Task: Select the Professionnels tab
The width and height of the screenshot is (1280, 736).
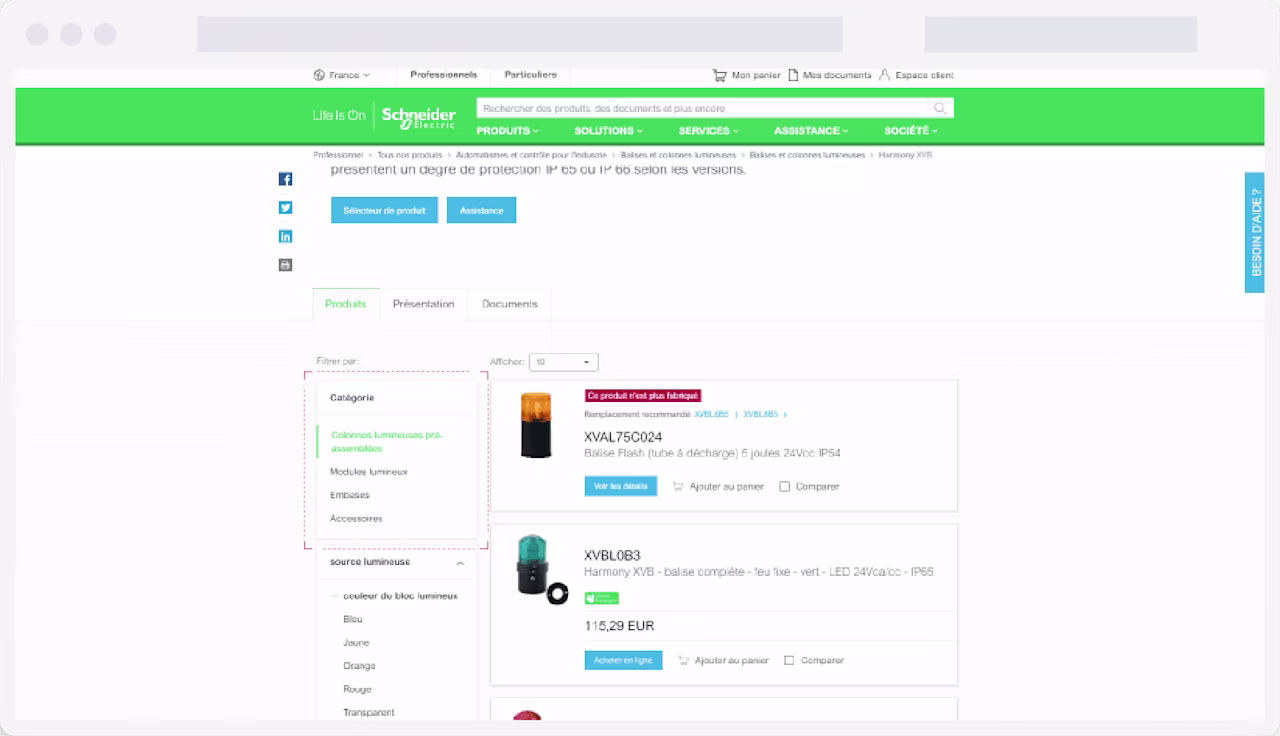Action: click(x=444, y=75)
